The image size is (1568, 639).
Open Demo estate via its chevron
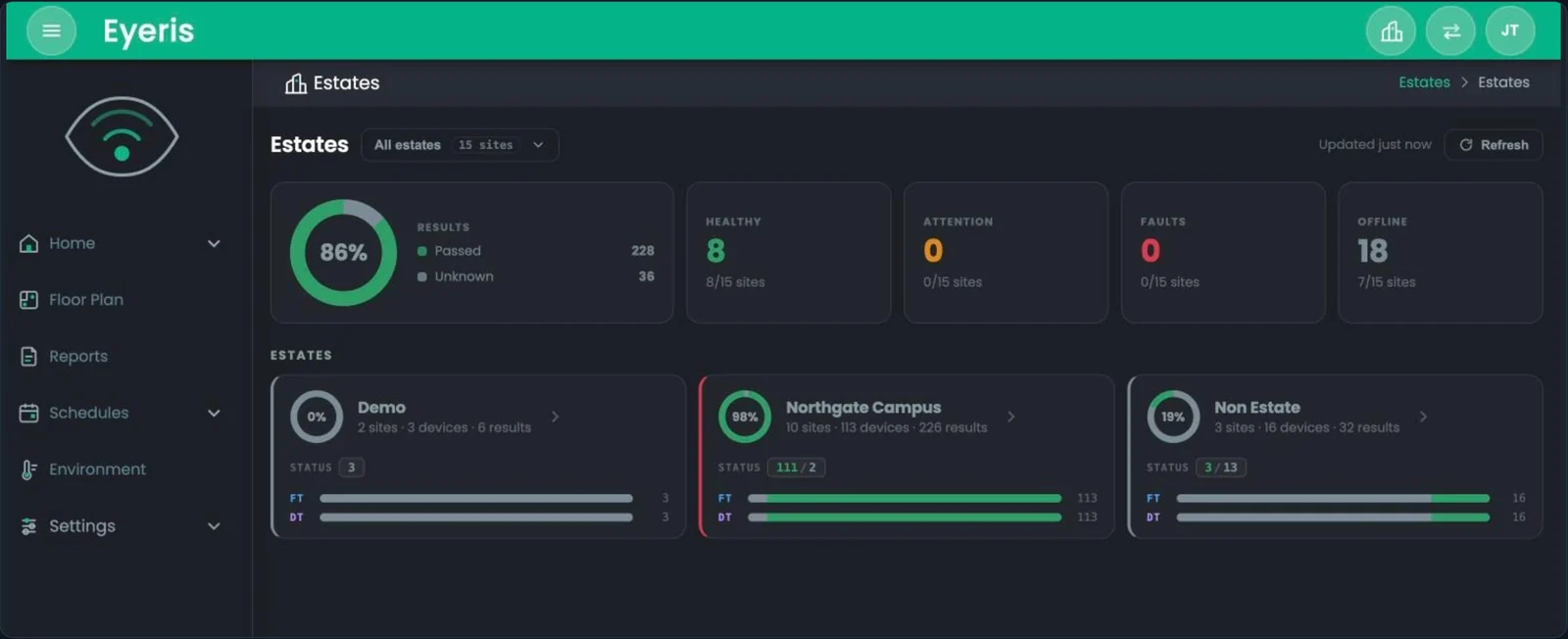coord(555,417)
